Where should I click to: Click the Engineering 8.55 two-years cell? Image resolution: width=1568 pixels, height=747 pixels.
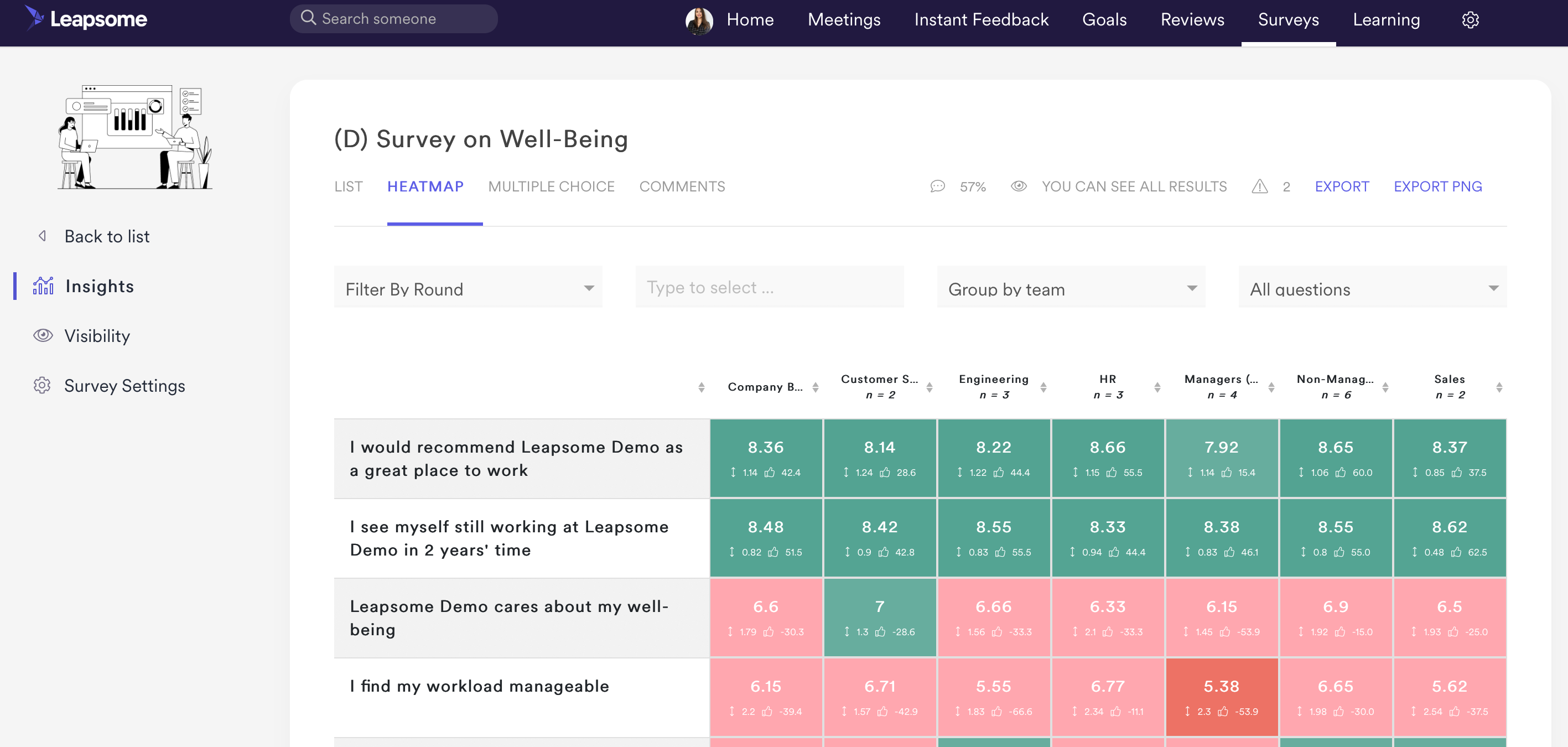coord(993,538)
